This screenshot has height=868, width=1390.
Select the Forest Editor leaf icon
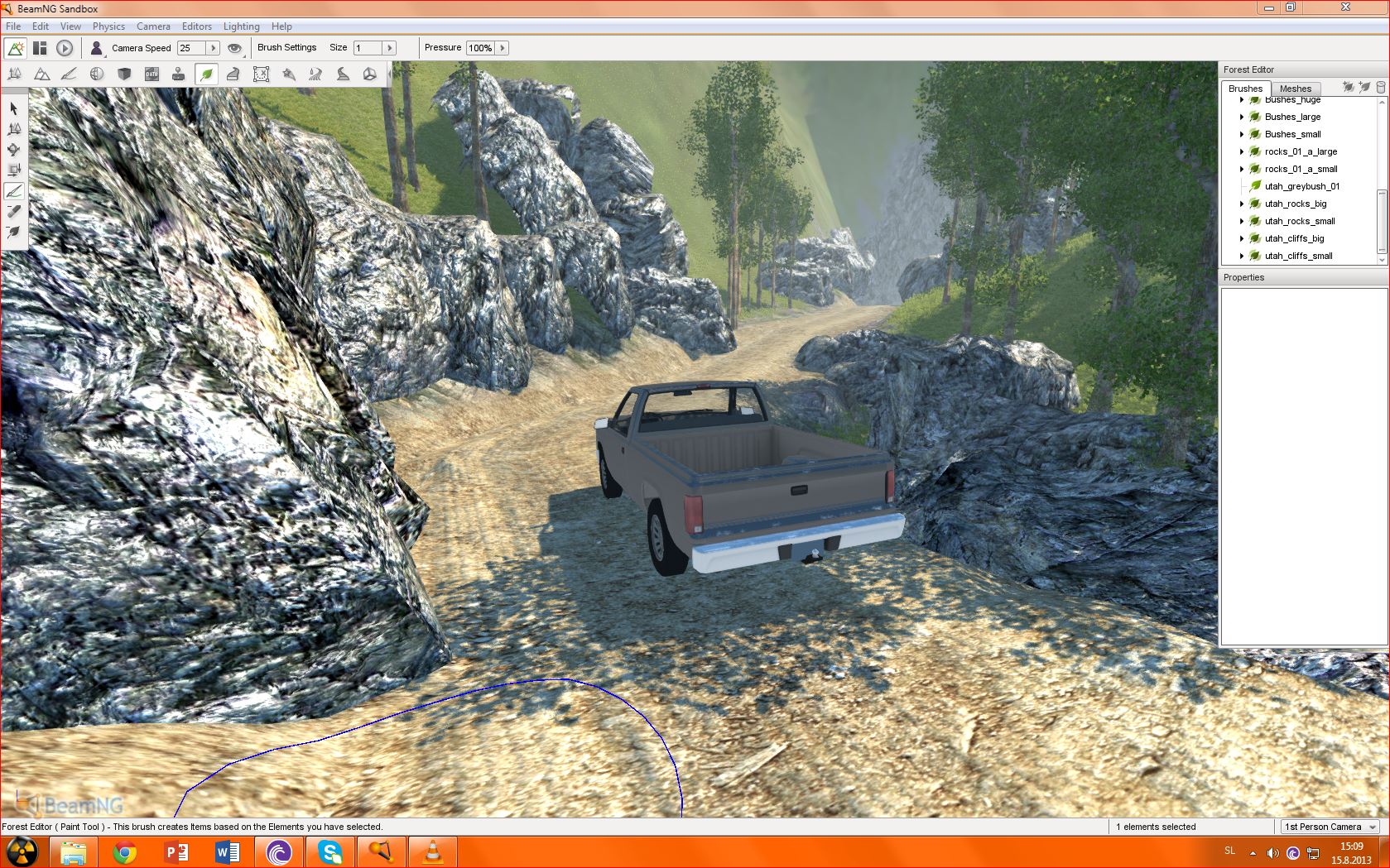click(x=206, y=74)
